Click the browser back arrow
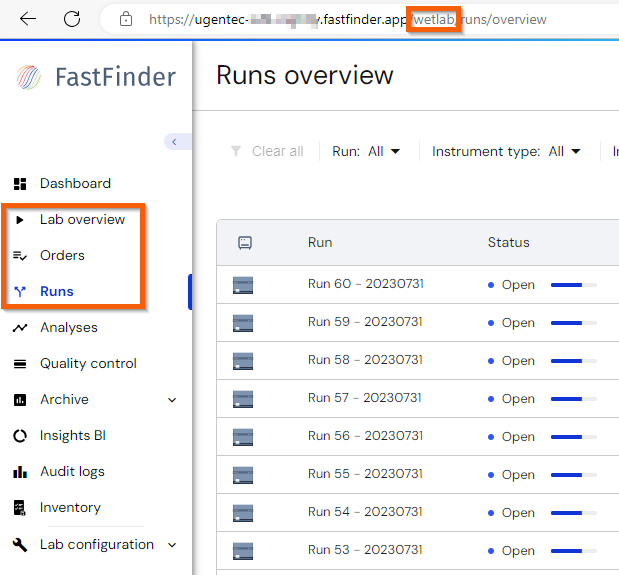Viewport: 619px width, 575px height. pos(28,19)
